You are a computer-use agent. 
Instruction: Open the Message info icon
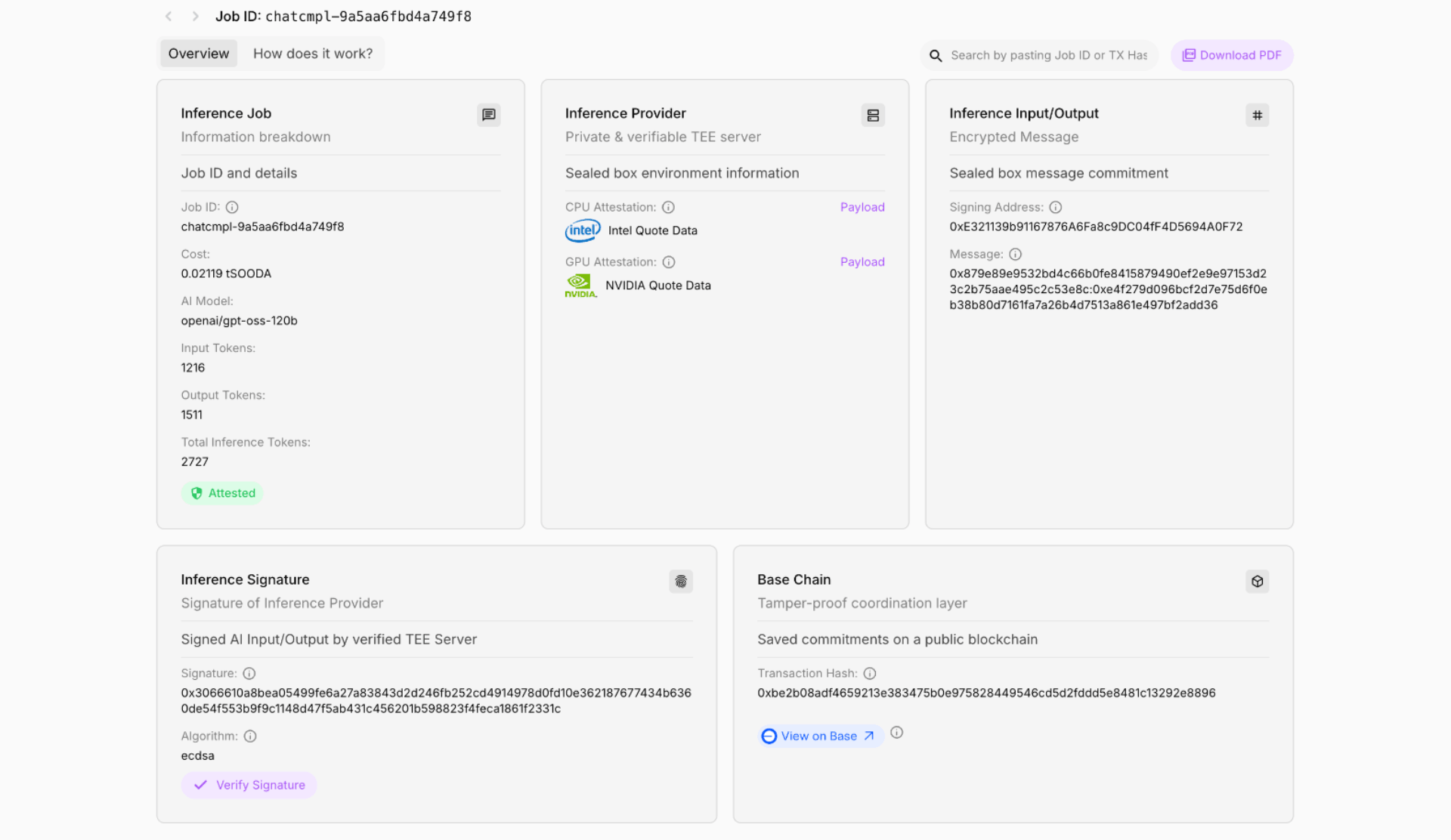click(x=1016, y=255)
